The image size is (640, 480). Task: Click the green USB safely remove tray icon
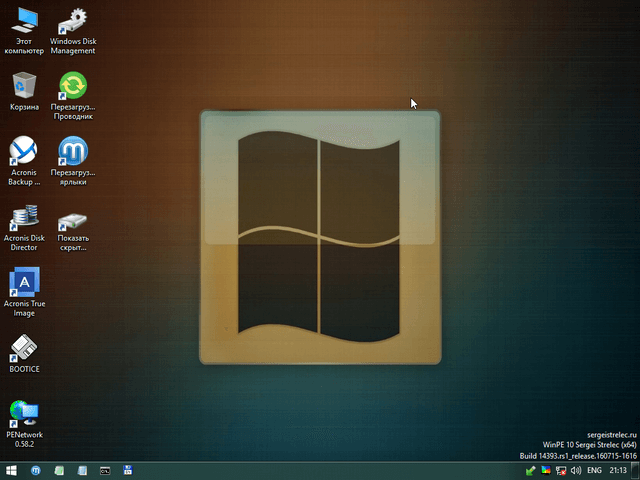(531, 470)
